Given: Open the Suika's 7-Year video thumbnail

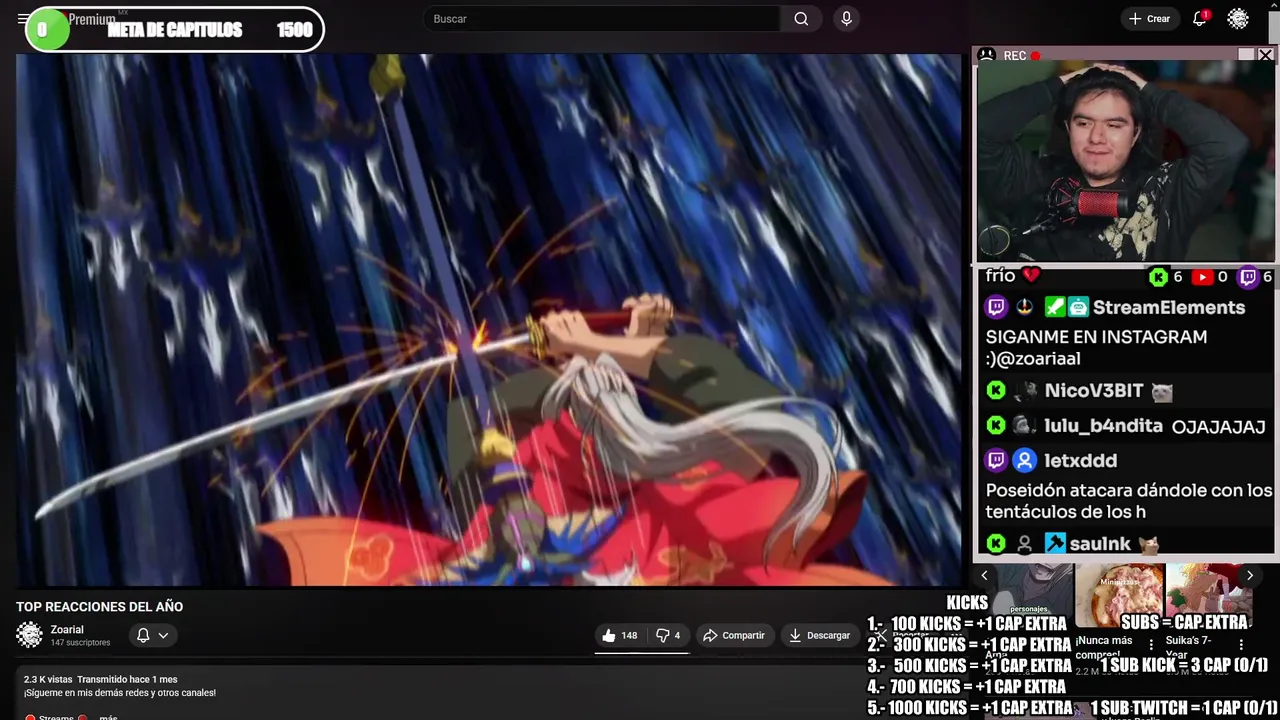Looking at the screenshot, I should pyautogui.click(x=1209, y=595).
